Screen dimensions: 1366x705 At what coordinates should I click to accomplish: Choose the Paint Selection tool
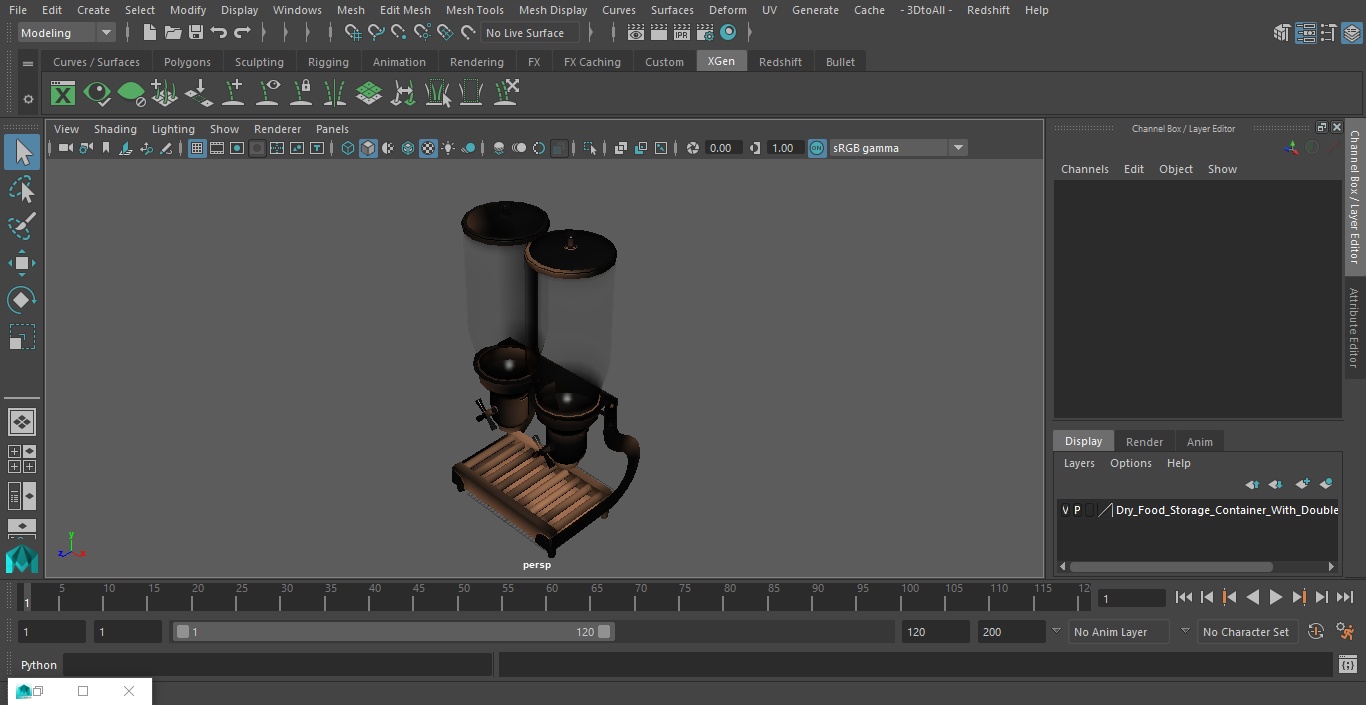[22, 226]
